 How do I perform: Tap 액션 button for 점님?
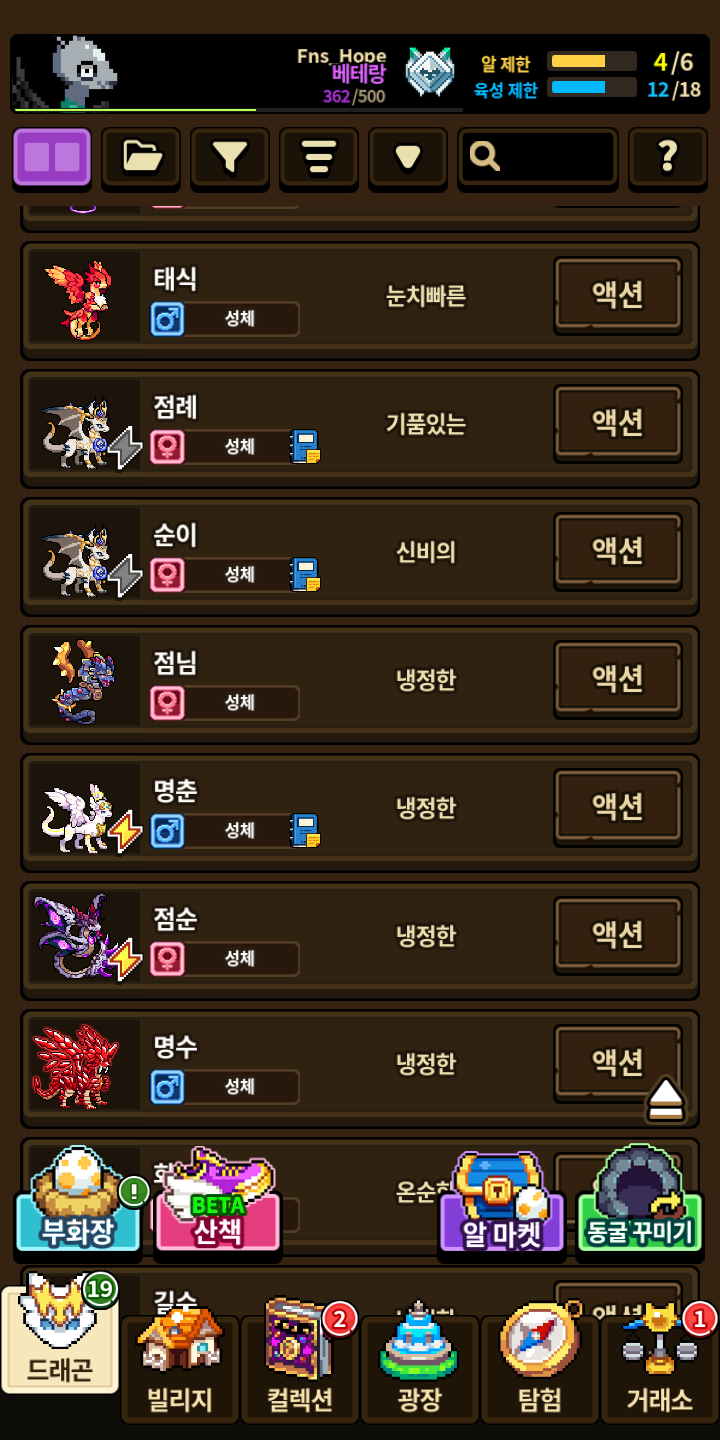point(619,679)
